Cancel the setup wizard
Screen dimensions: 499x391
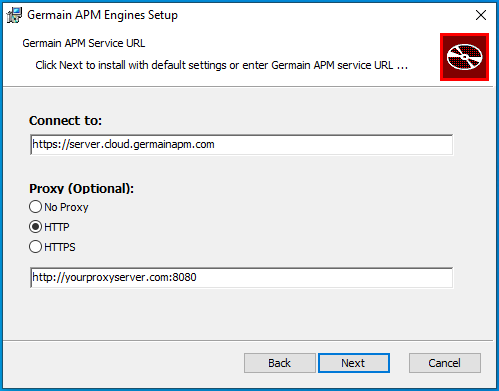(x=445, y=363)
